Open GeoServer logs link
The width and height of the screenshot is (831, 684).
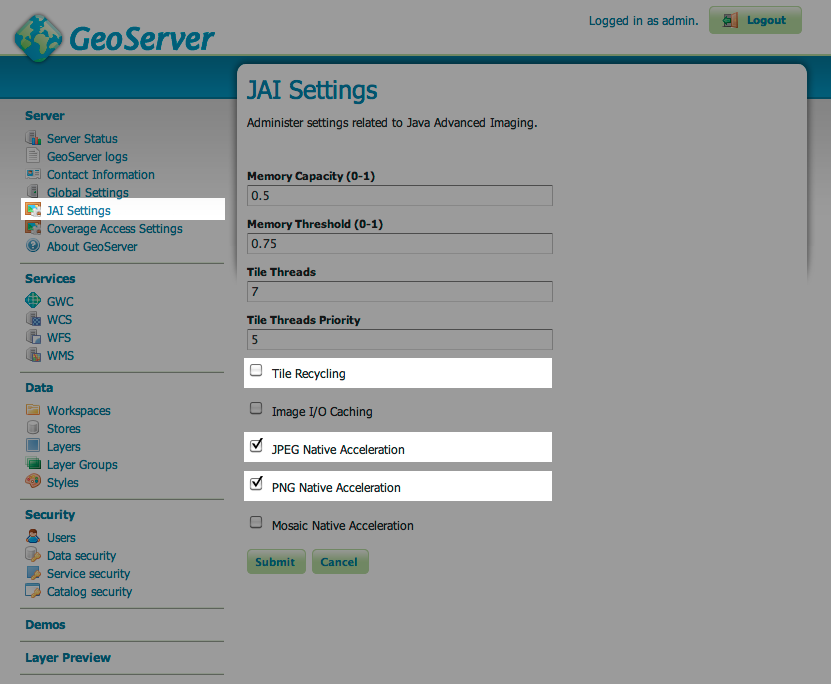(x=87, y=157)
